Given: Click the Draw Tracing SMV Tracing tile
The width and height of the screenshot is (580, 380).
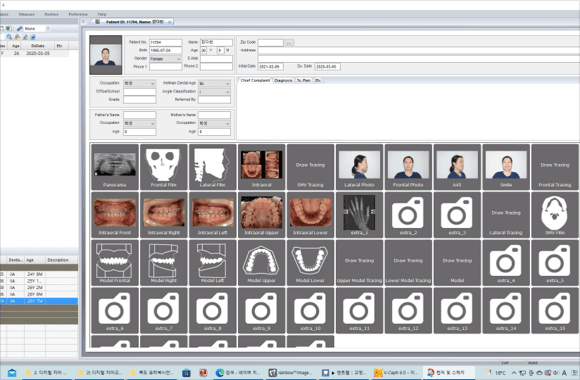Looking at the screenshot, I should pyautogui.click(x=310, y=167).
